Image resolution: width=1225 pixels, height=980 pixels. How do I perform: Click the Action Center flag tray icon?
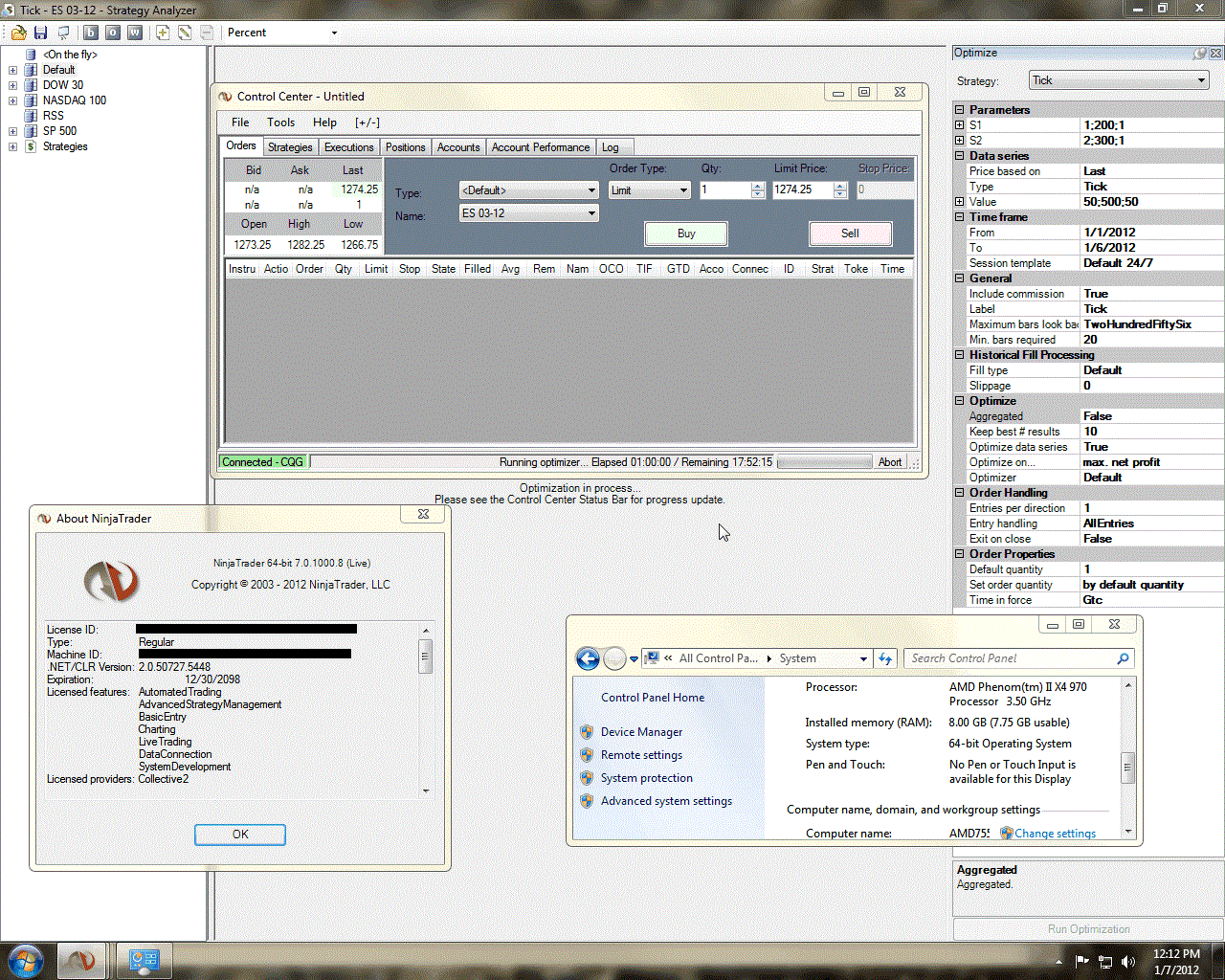tap(1082, 962)
